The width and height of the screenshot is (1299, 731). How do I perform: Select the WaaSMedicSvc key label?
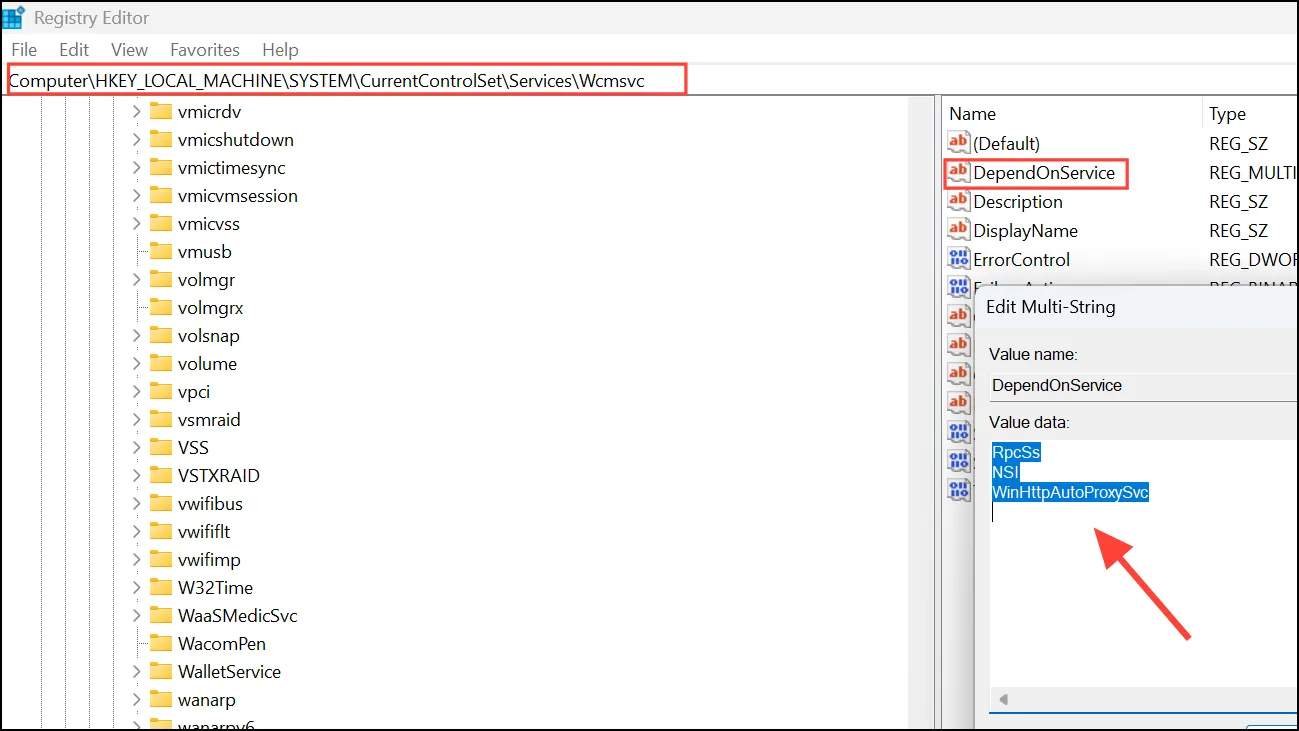pos(238,616)
